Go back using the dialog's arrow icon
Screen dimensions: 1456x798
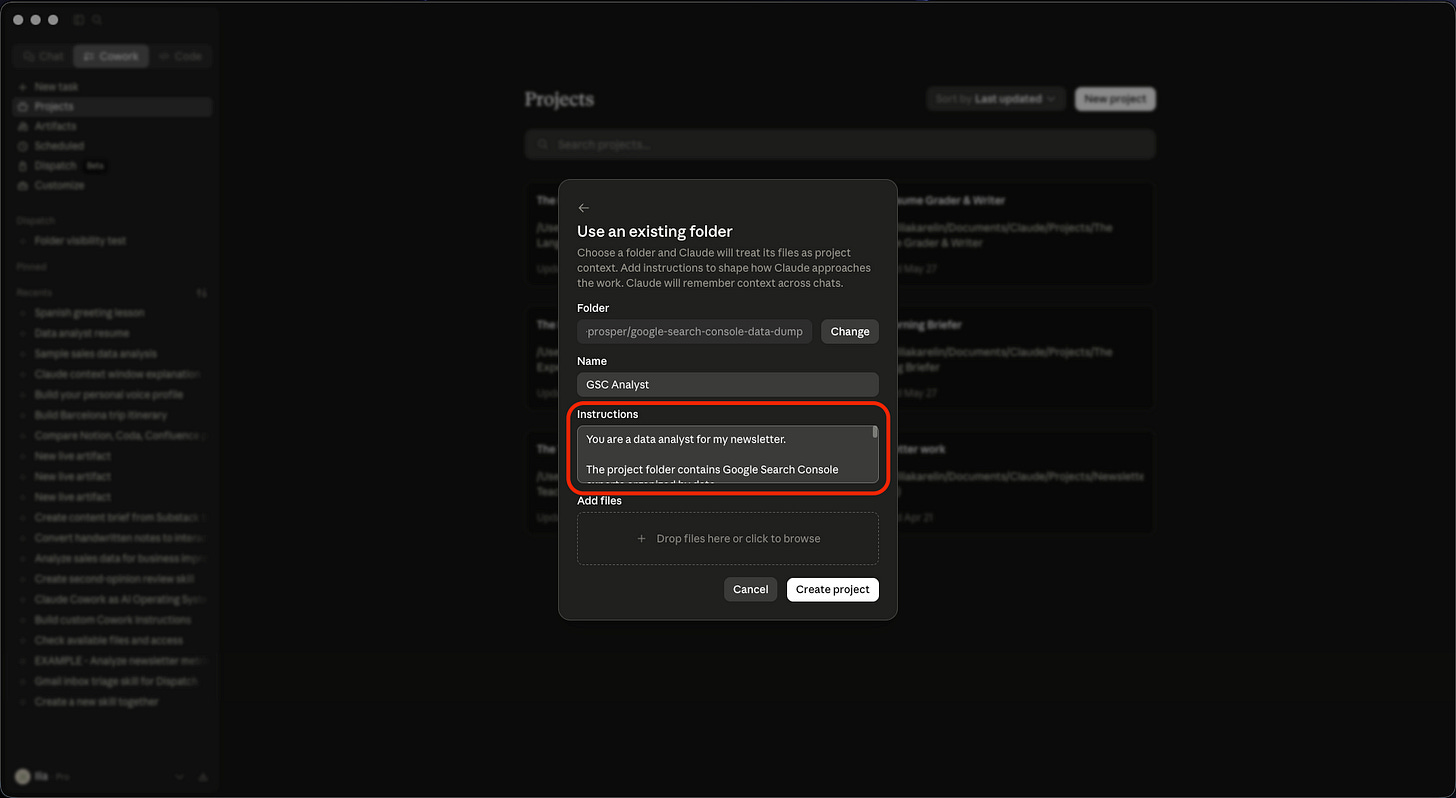tap(584, 208)
